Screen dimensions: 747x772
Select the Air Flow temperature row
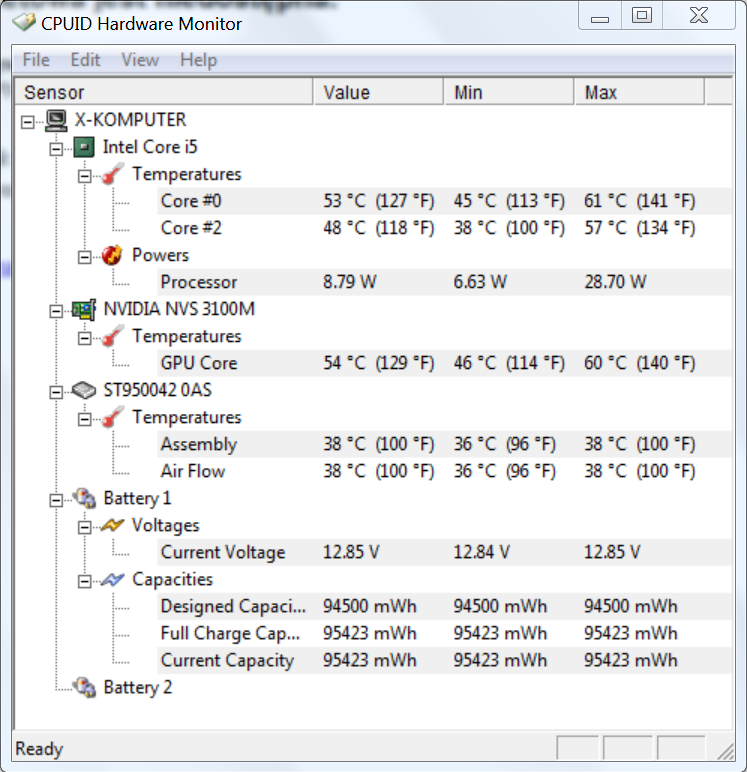(x=444, y=471)
